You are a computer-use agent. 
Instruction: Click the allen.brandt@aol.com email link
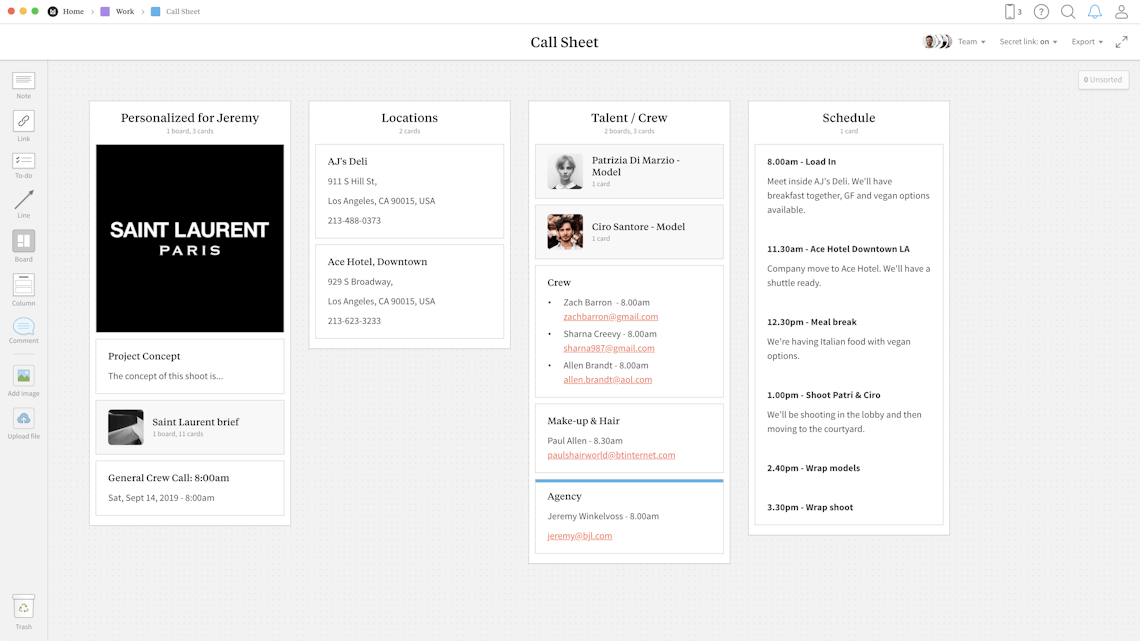pyautogui.click(x=608, y=379)
